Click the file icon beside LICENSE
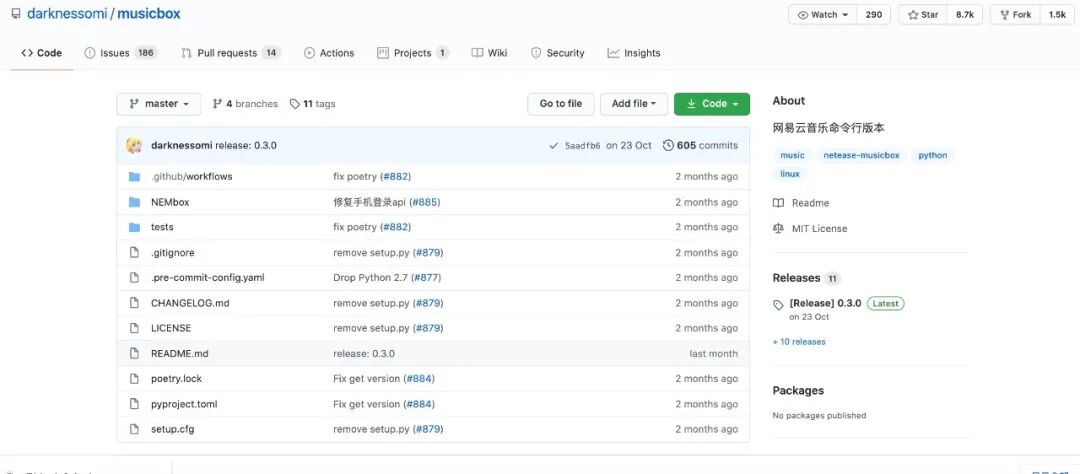Viewport: 1080px width, 474px height. coord(134,328)
